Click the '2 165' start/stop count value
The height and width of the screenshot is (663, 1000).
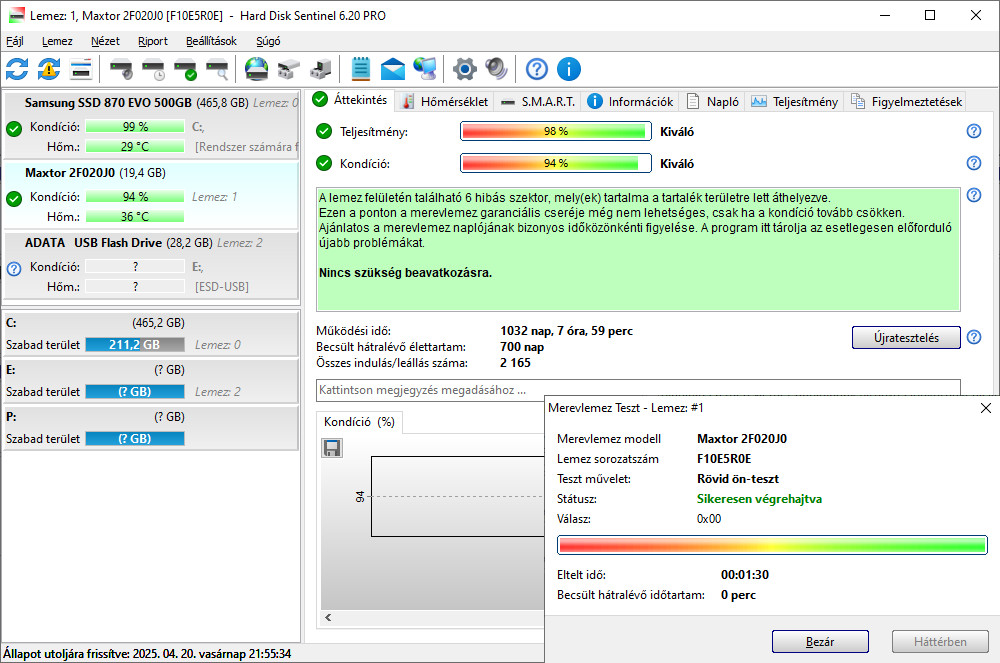pos(515,363)
